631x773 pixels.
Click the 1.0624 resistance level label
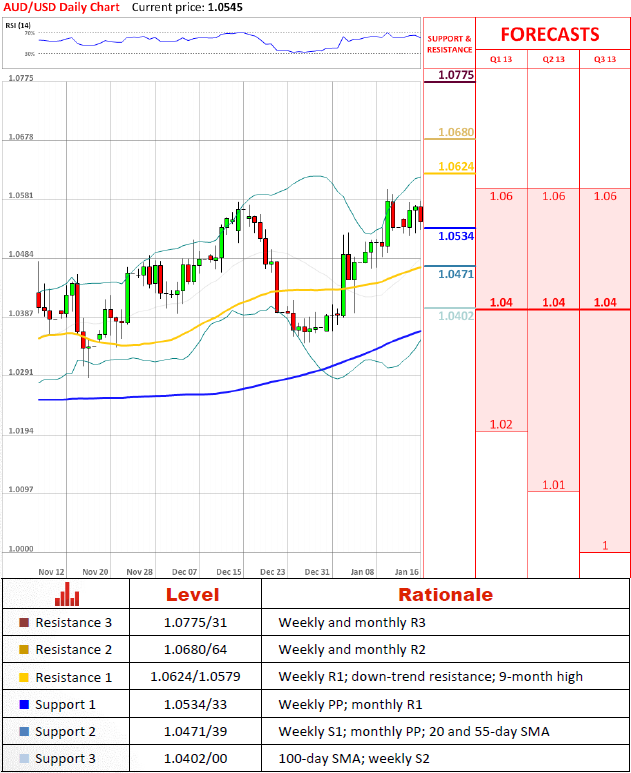pos(456,167)
